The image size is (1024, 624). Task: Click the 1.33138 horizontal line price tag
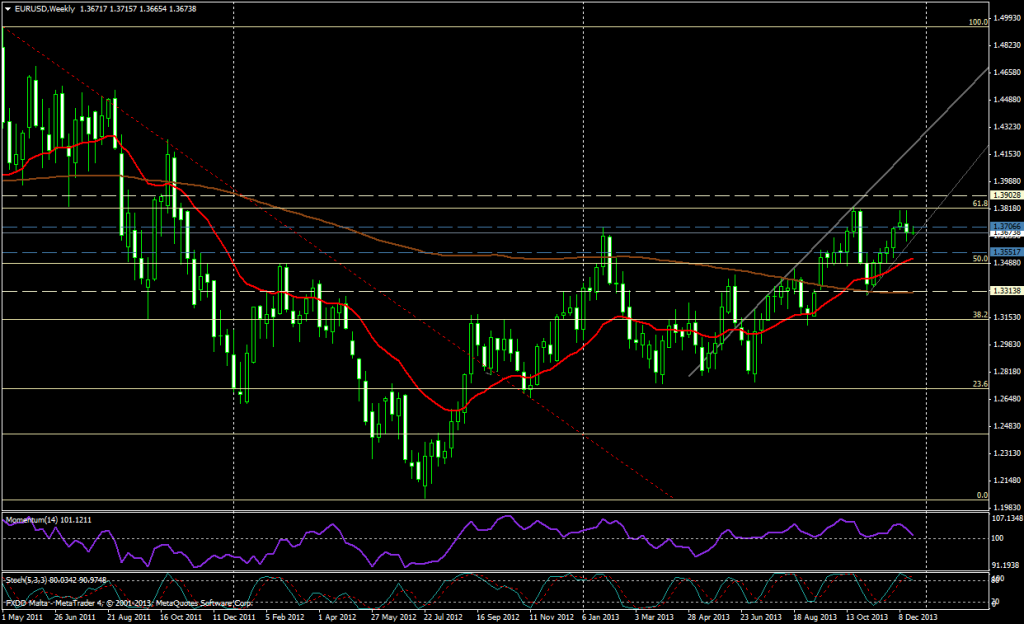[1005, 291]
